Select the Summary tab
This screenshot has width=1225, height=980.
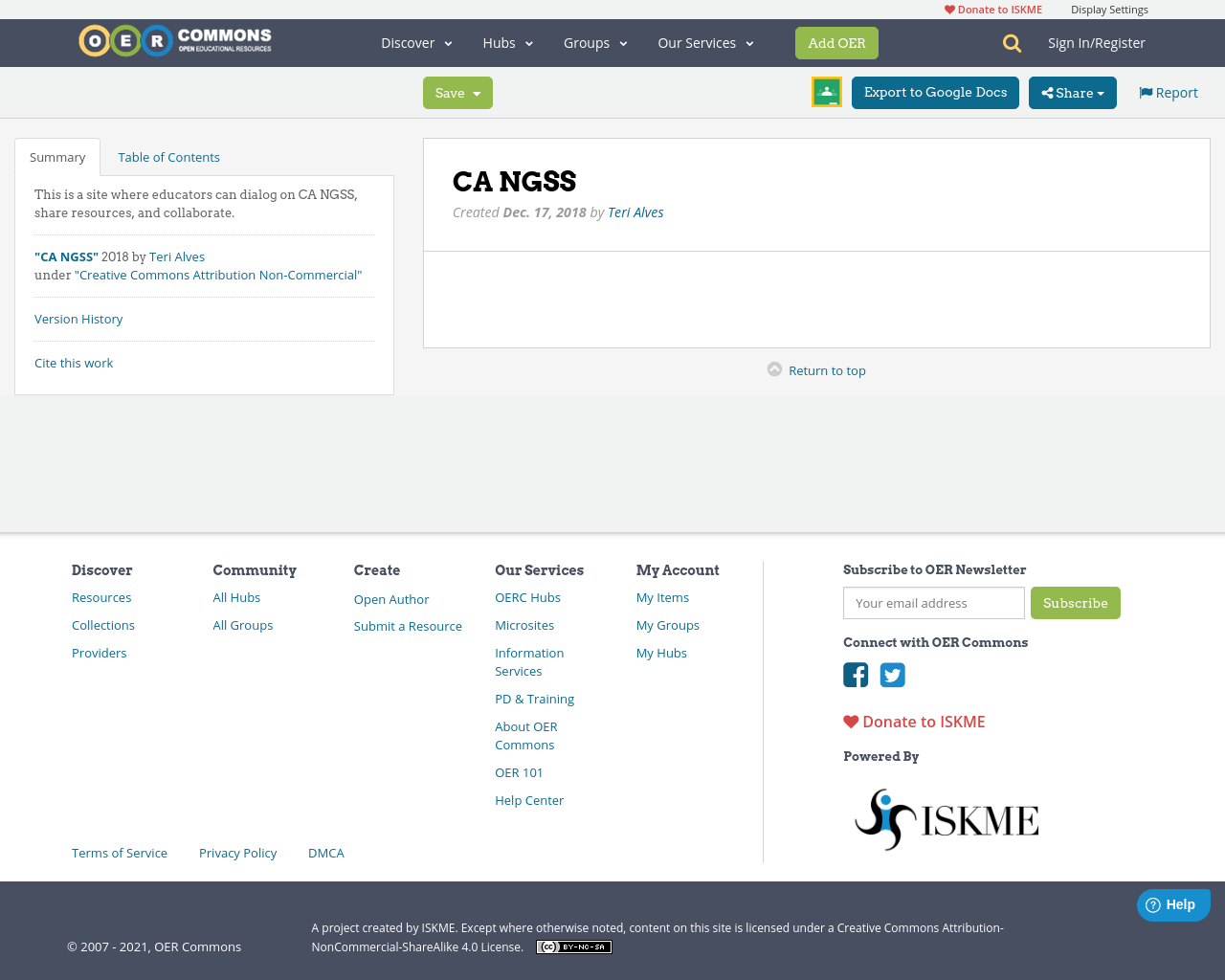[56, 156]
